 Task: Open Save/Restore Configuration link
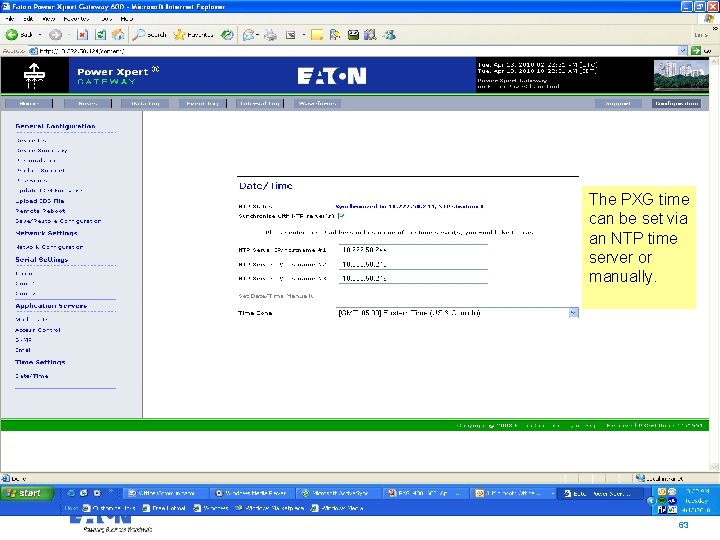coord(58,221)
